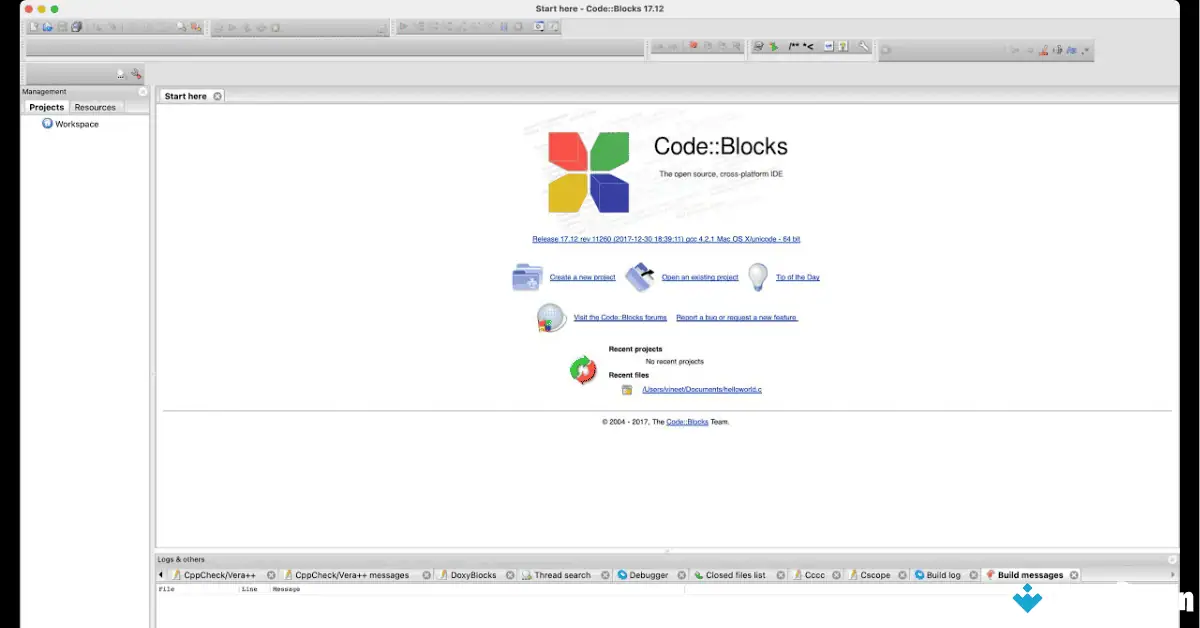Viewport: 1200px width, 628px height.
Task: Click the dropdown arrow on the rightmost toolbar
Action: (x=1087, y=49)
